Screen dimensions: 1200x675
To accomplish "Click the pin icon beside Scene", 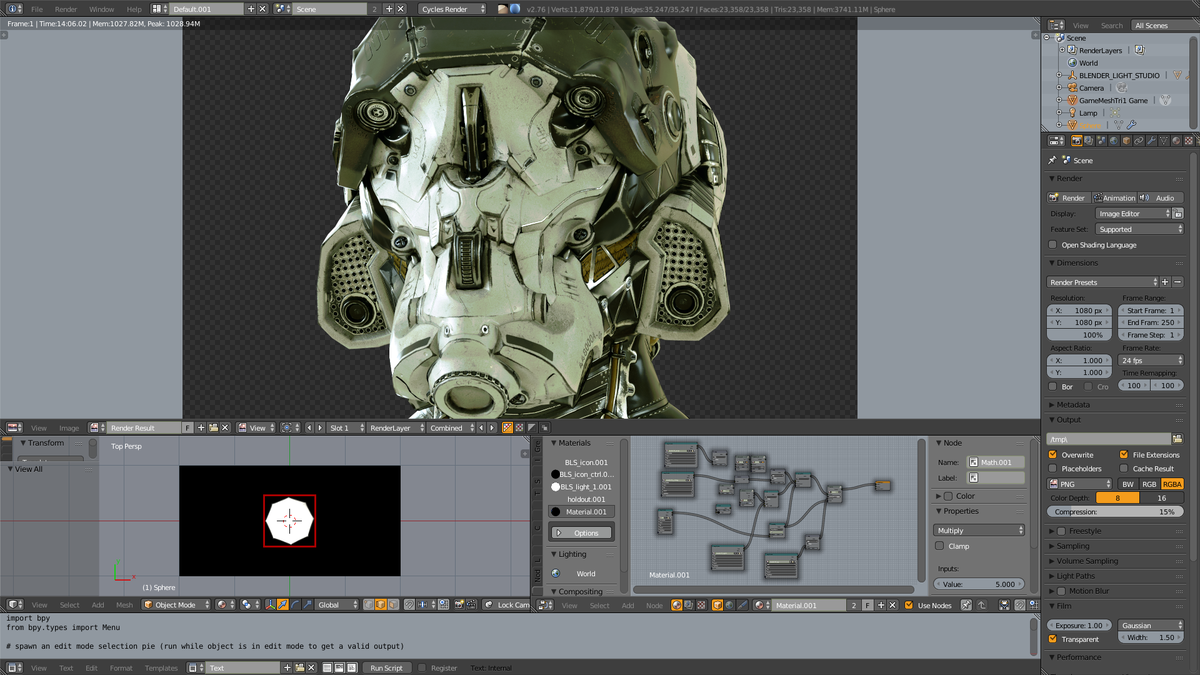I will point(1052,160).
